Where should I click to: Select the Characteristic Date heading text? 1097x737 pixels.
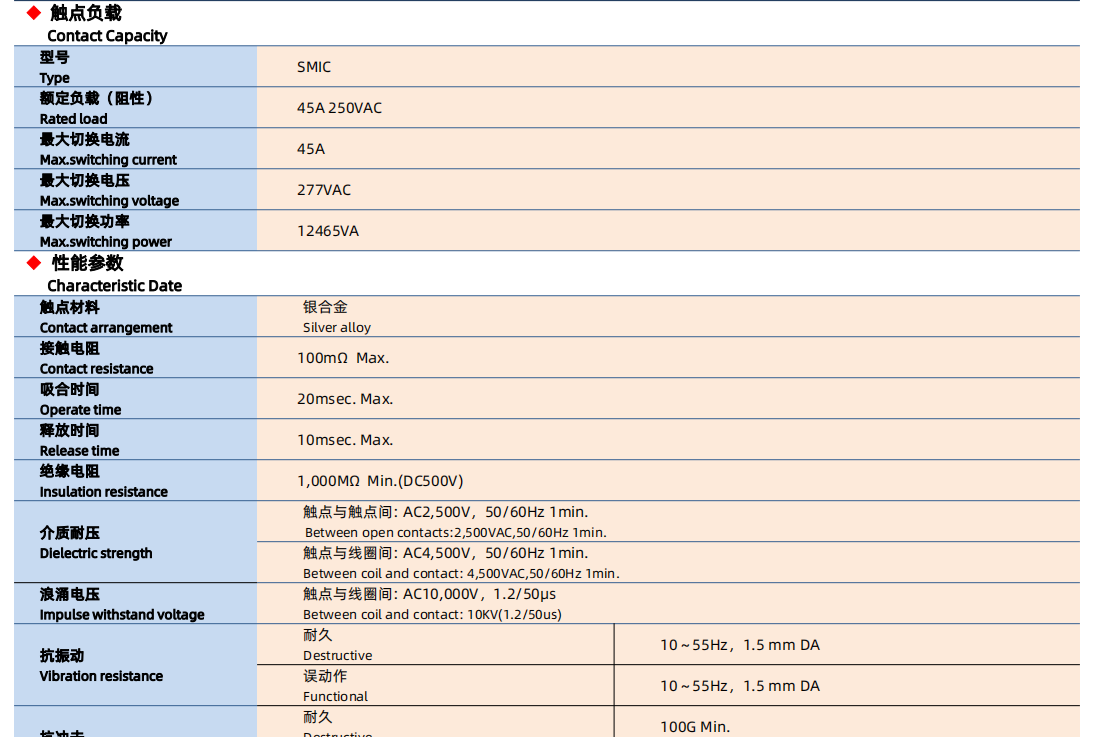pos(114,286)
